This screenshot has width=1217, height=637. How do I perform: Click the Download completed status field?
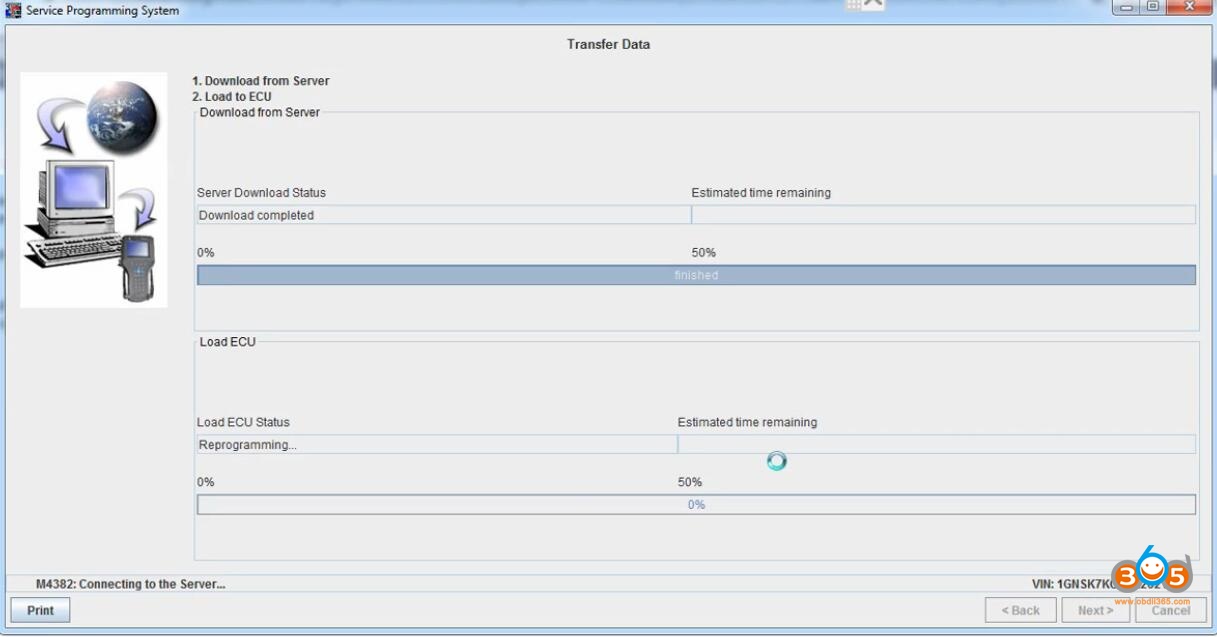click(440, 214)
